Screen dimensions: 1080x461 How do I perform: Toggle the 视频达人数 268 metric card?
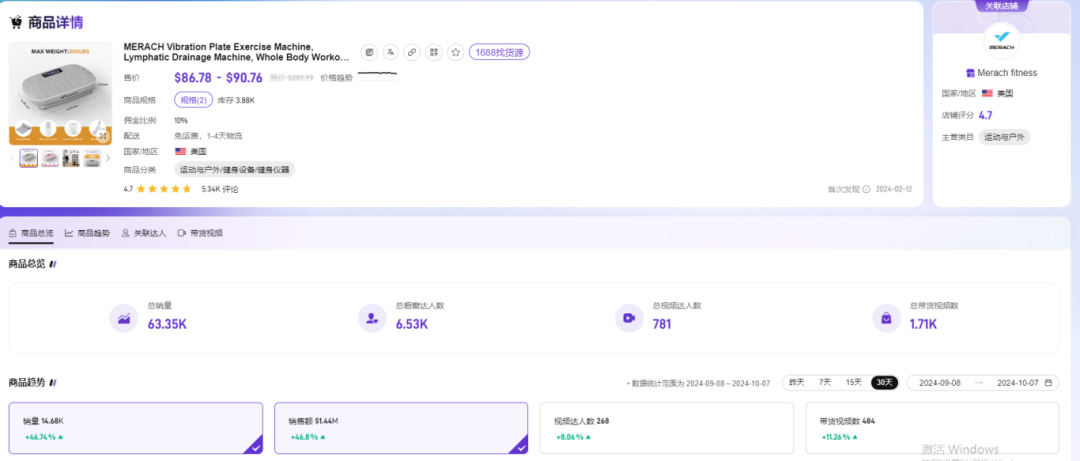click(667, 428)
